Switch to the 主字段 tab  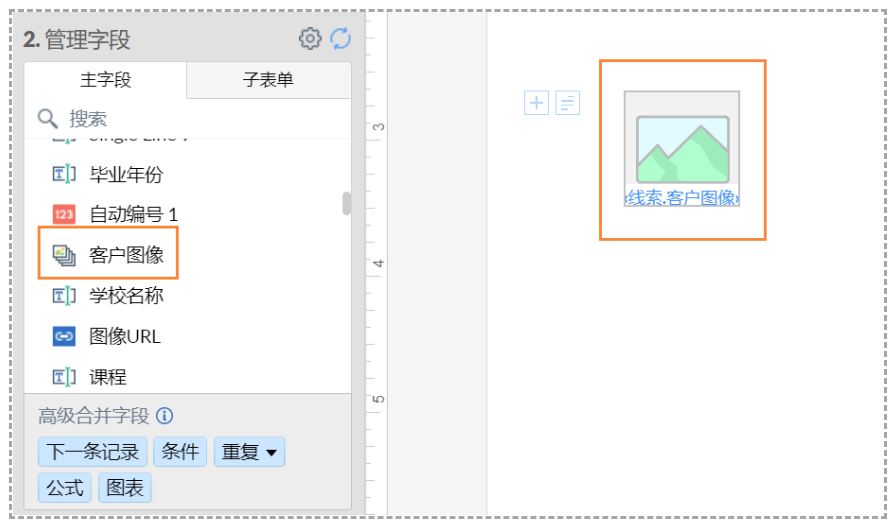pyautogui.click(x=105, y=80)
